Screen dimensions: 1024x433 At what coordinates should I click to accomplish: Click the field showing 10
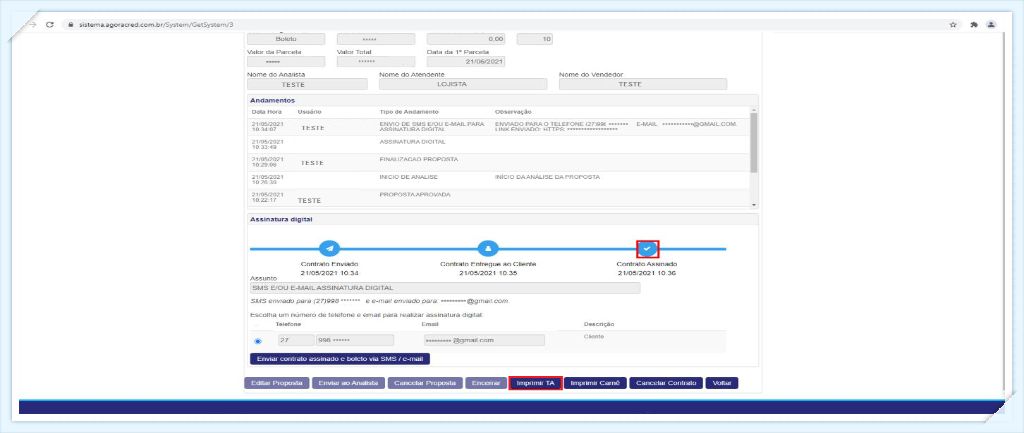[x=535, y=39]
